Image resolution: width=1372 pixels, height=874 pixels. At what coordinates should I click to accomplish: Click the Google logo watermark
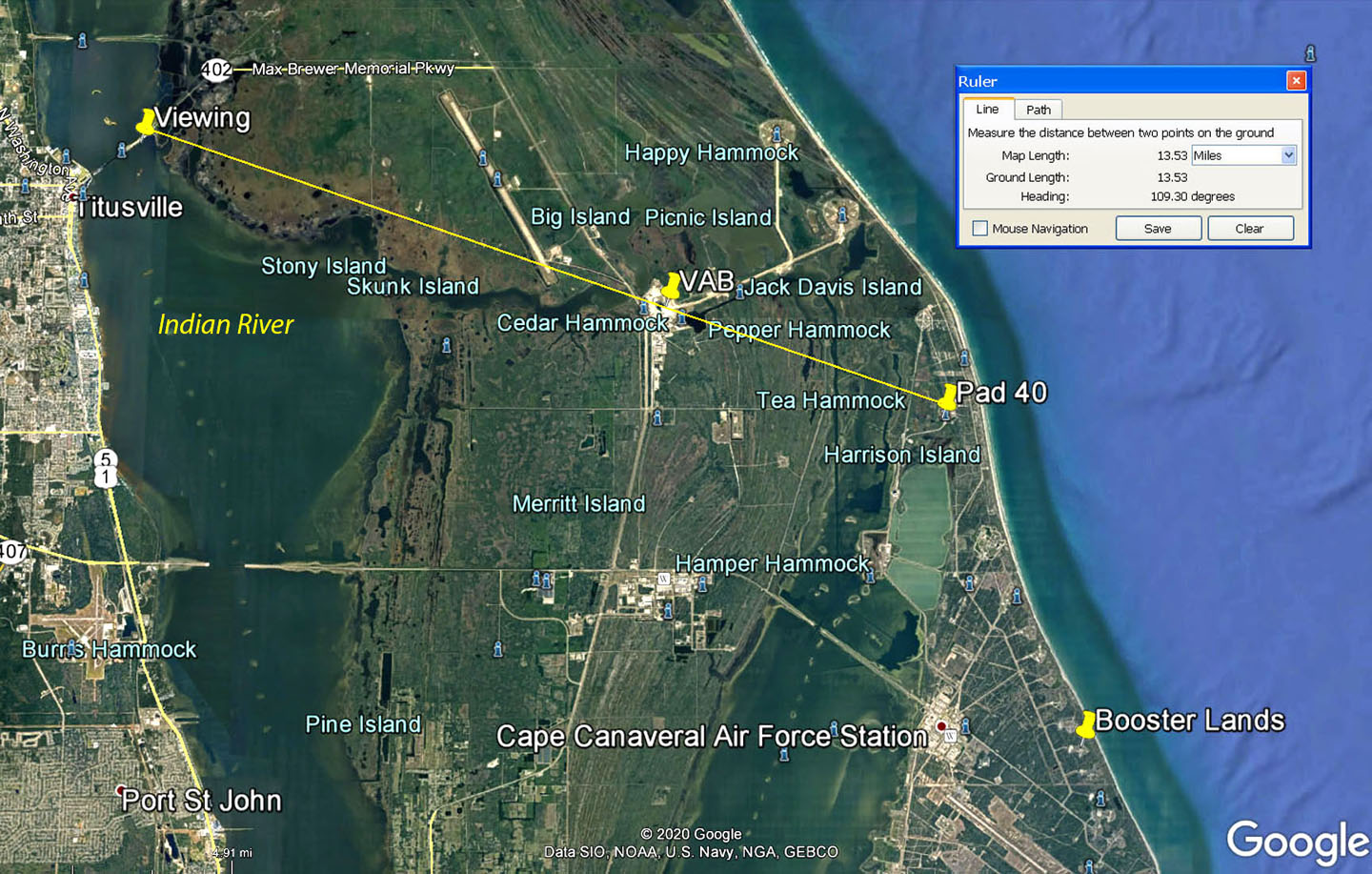[1297, 842]
